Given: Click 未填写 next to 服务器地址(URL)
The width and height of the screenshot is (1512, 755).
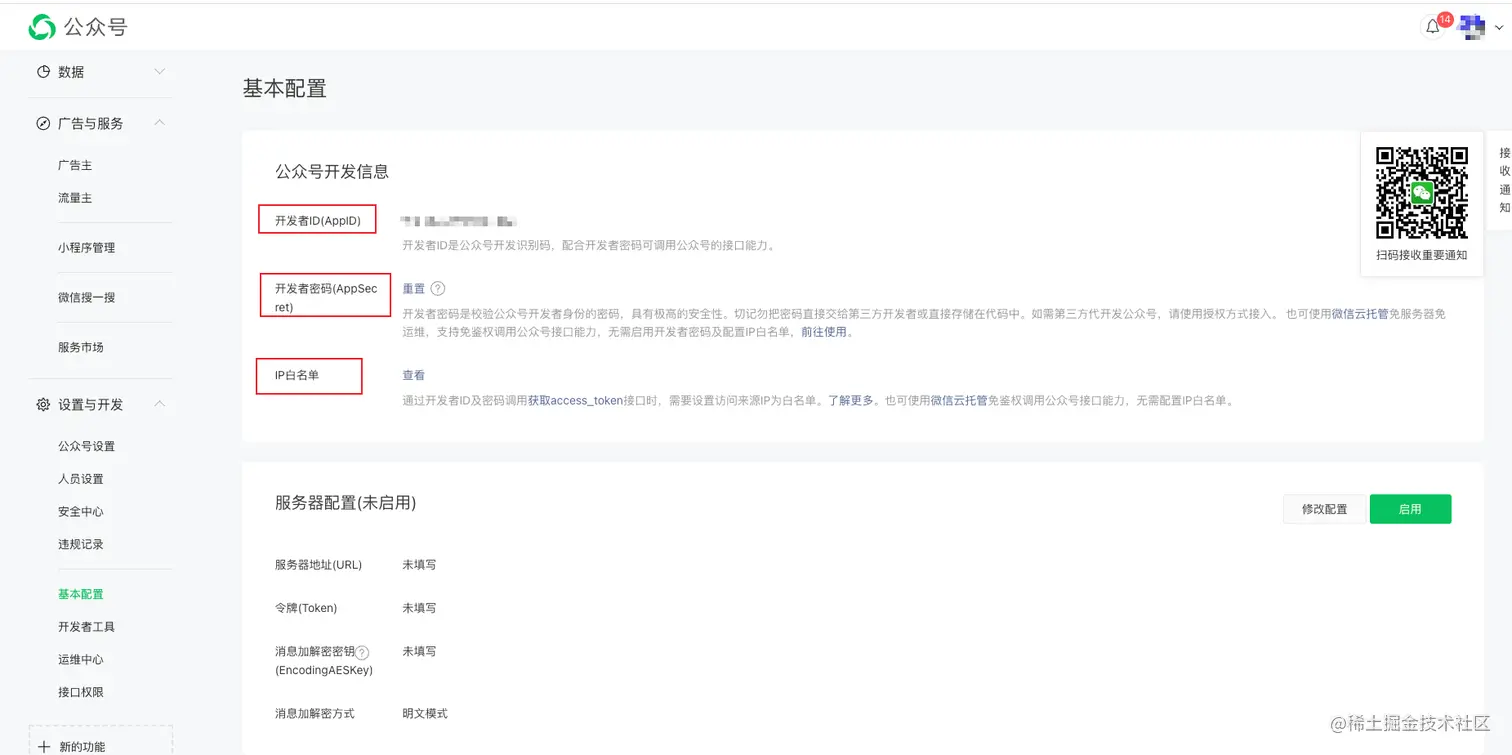Looking at the screenshot, I should pyautogui.click(x=419, y=565).
